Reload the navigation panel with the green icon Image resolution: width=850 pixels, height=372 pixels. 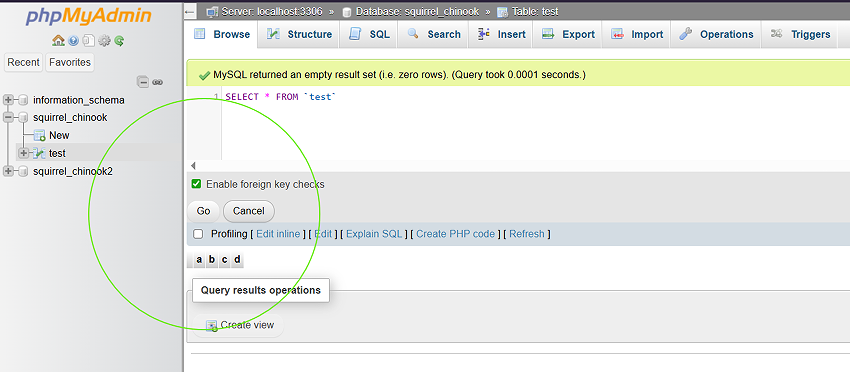[x=119, y=40]
